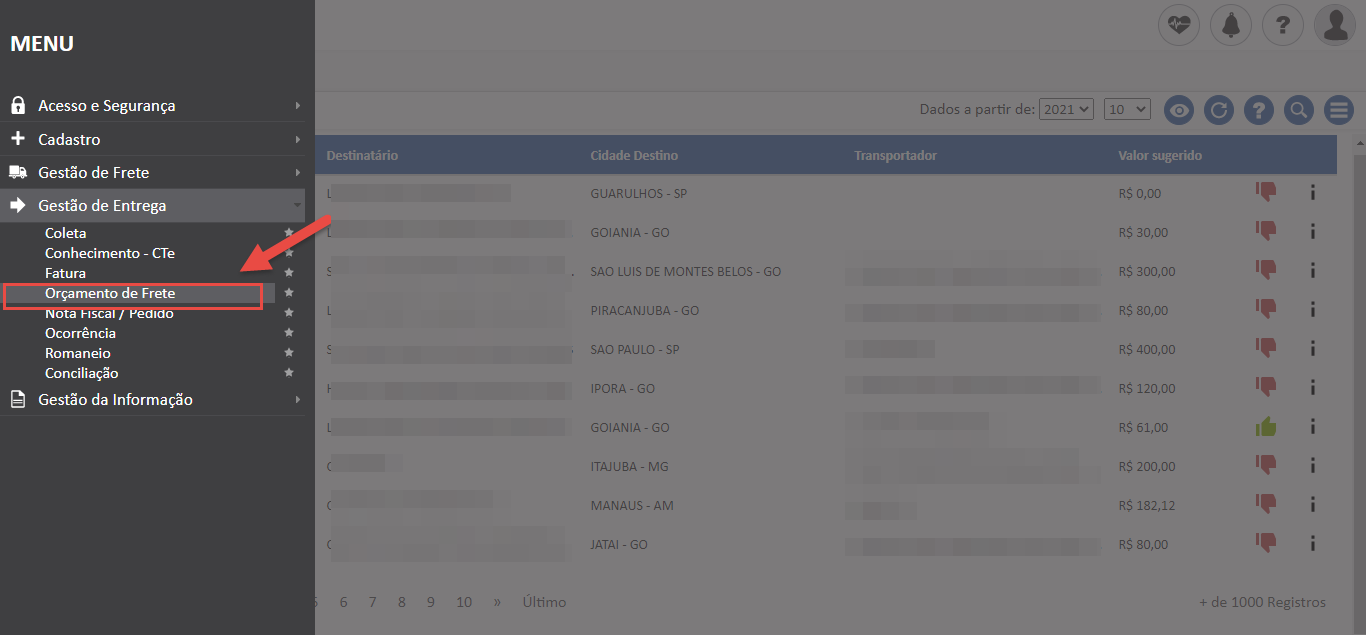Go to the Último pagination link
This screenshot has height=635, width=1366.
(544, 602)
